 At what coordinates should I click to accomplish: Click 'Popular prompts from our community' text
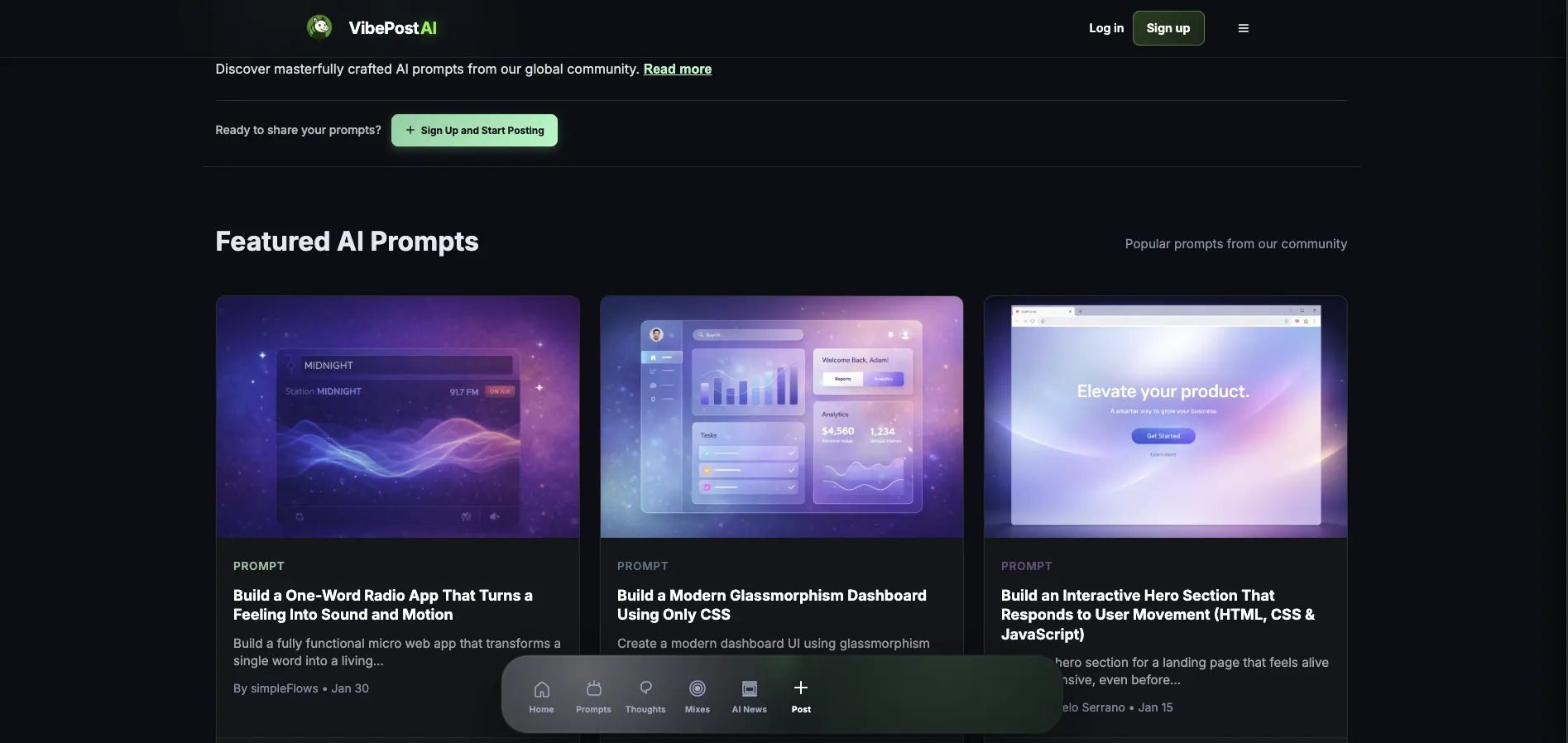tap(1235, 244)
